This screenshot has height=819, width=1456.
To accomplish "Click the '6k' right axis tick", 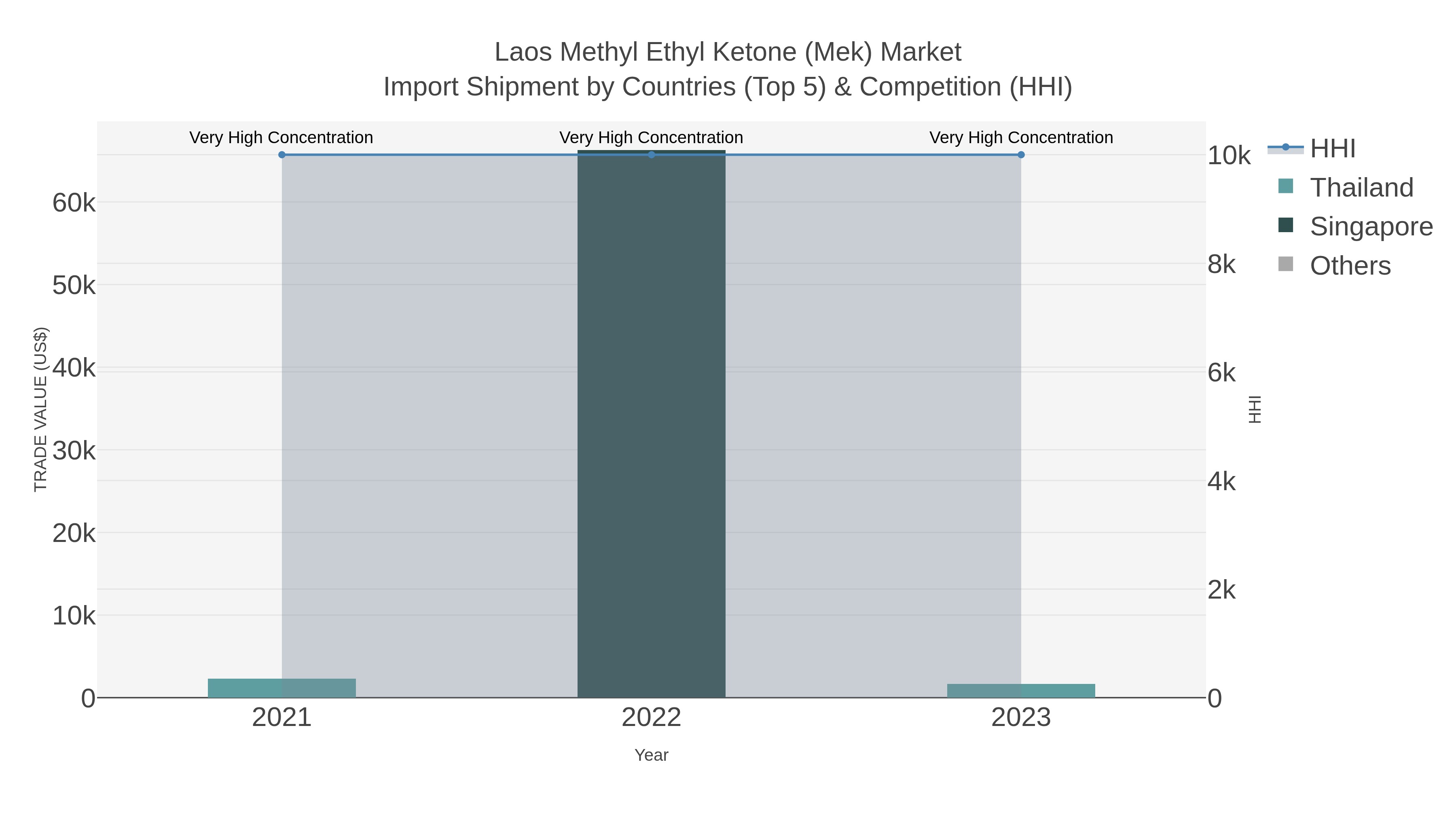I will (1221, 372).
